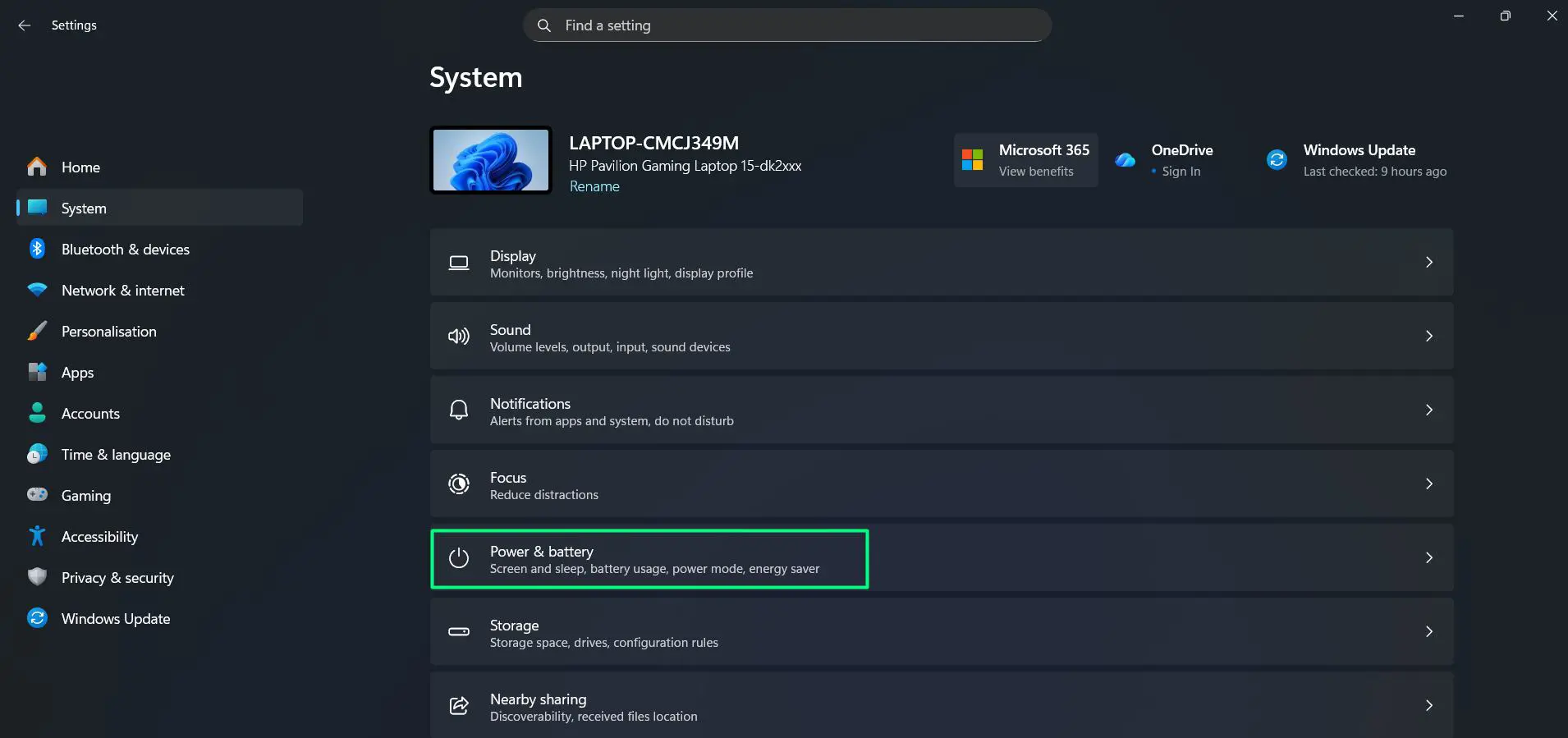Select System label in sidebar
The width and height of the screenshot is (1568, 738).
click(x=84, y=209)
